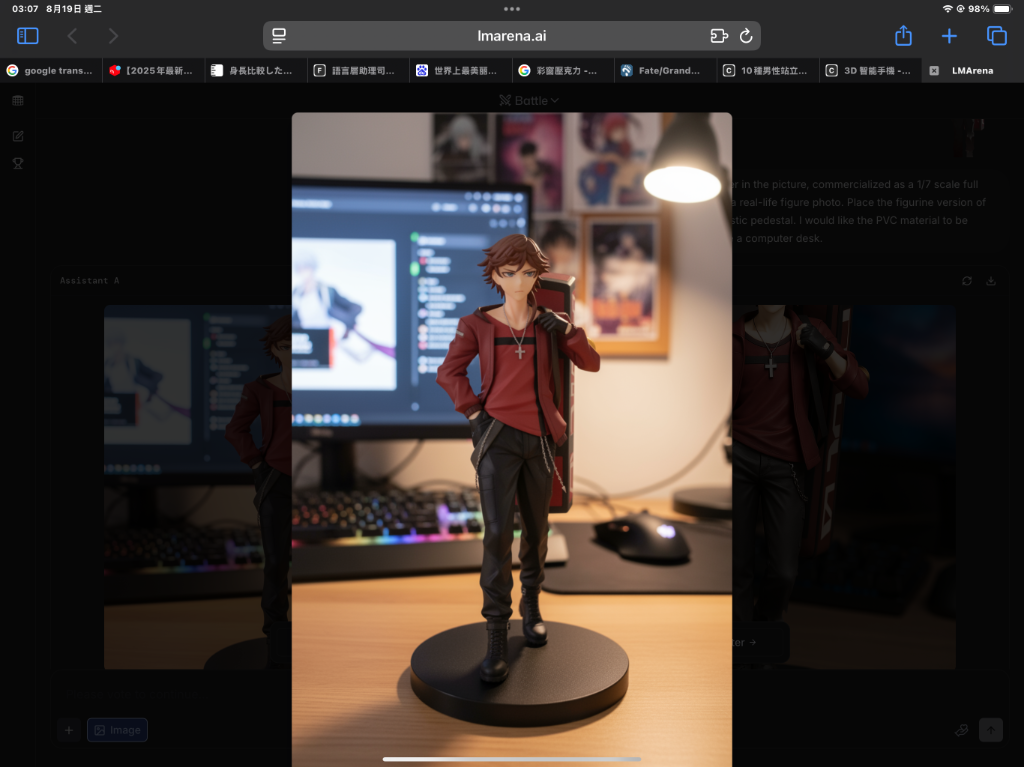This screenshot has width=1024, height=767.
Task: Expand the Battle mode dropdown
Action: pos(529,101)
